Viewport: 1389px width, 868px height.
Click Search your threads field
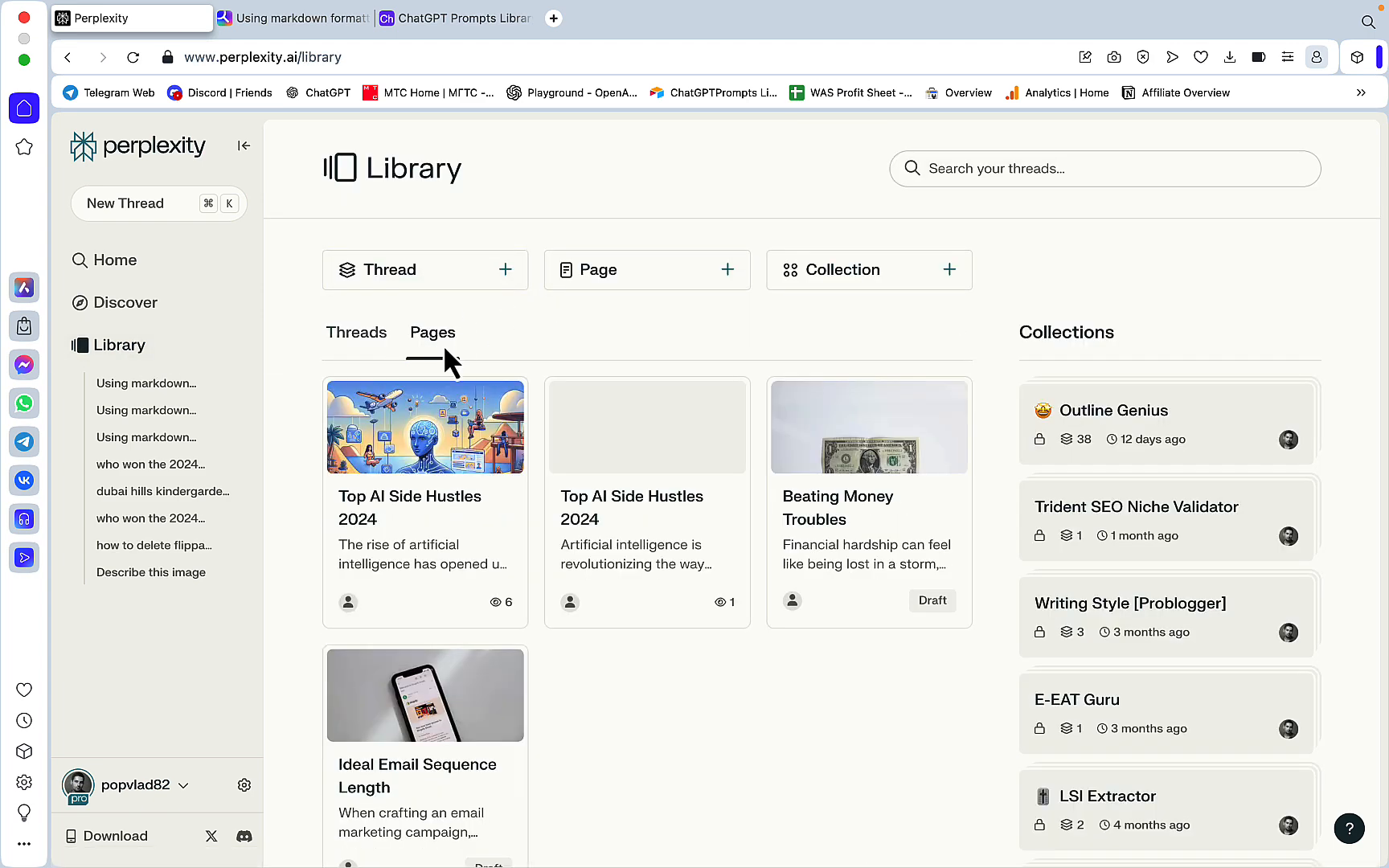(1105, 169)
